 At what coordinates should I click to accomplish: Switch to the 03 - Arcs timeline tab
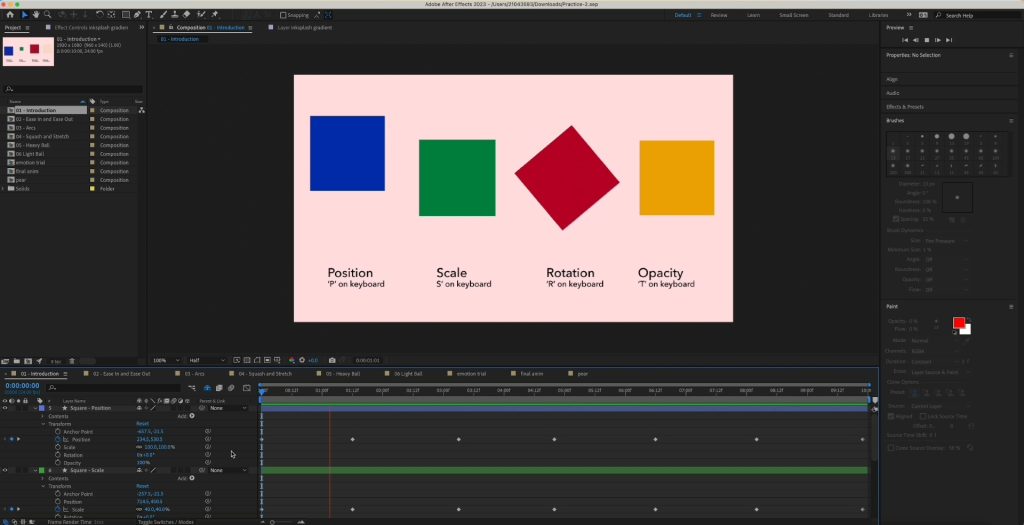click(193, 373)
